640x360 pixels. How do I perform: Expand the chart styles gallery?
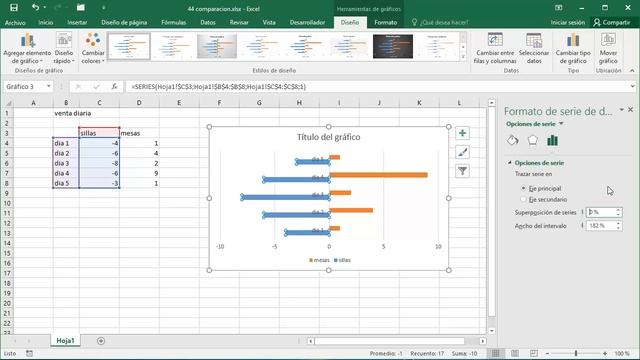coord(463,57)
